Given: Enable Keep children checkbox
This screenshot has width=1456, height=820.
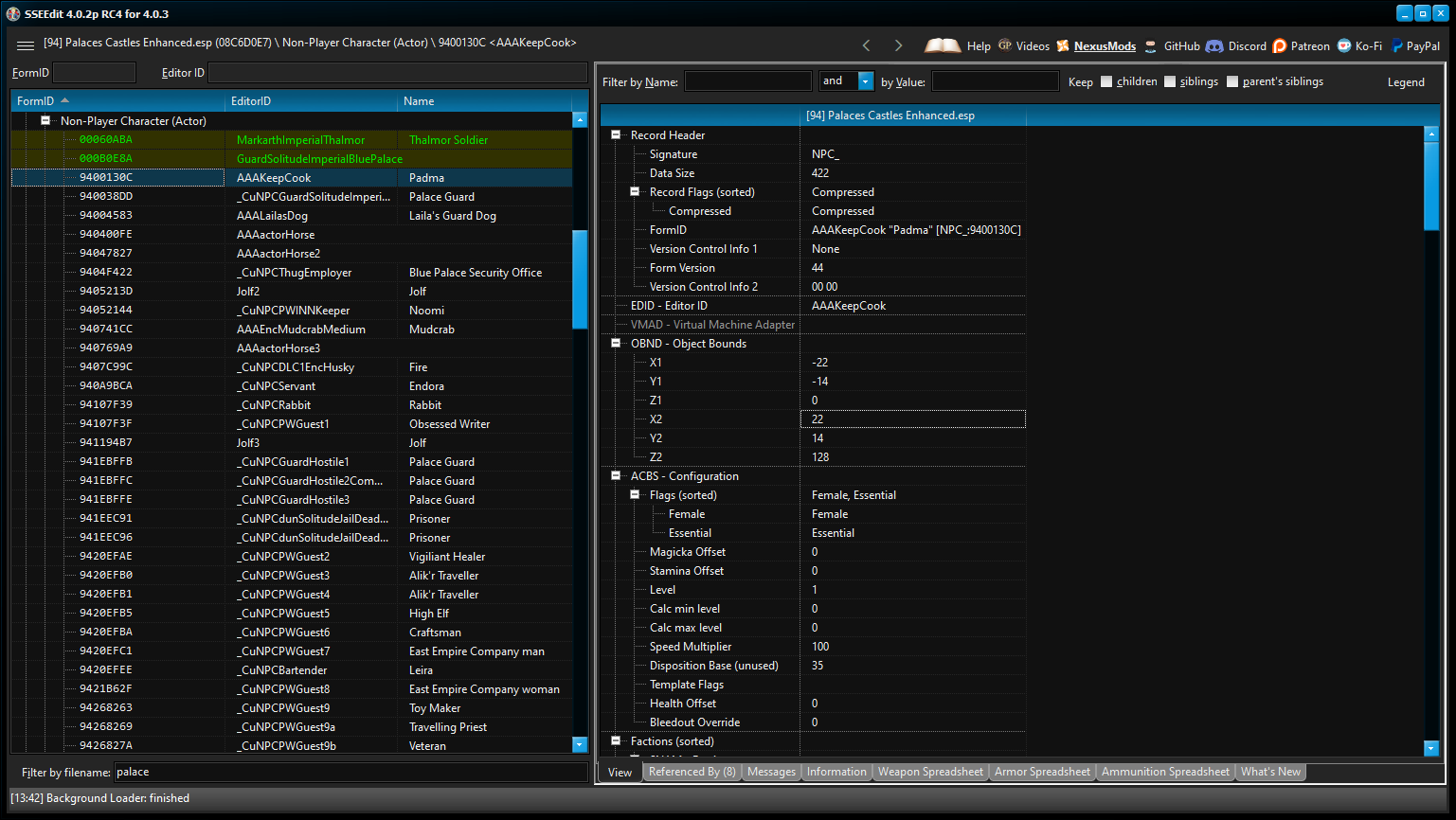Looking at the screenshot, I should [1106, 81].
